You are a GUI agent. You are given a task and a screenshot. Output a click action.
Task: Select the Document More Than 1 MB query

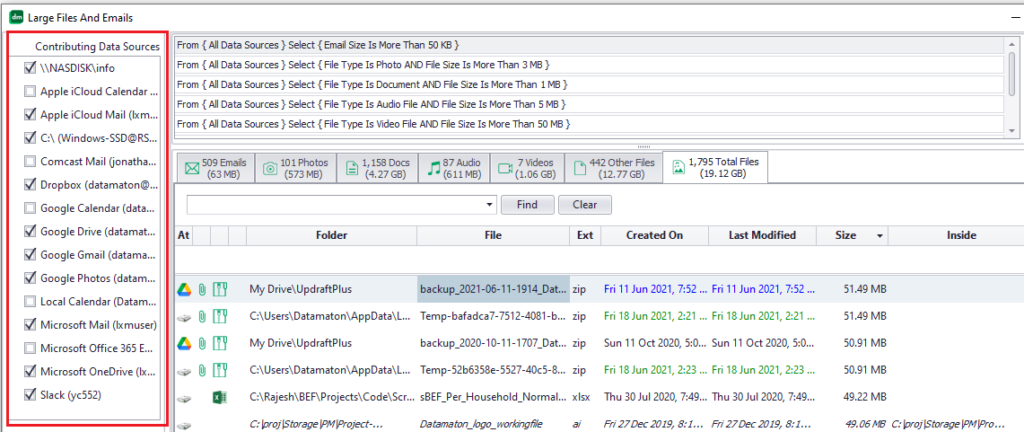coord(589,84)
